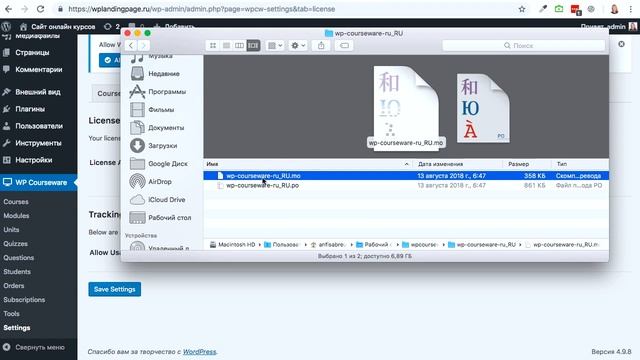Click the .mo file preview thumbnail
The height and width of the screenshot is (360, 640).
pyautogui.click(x=406, y=107)
